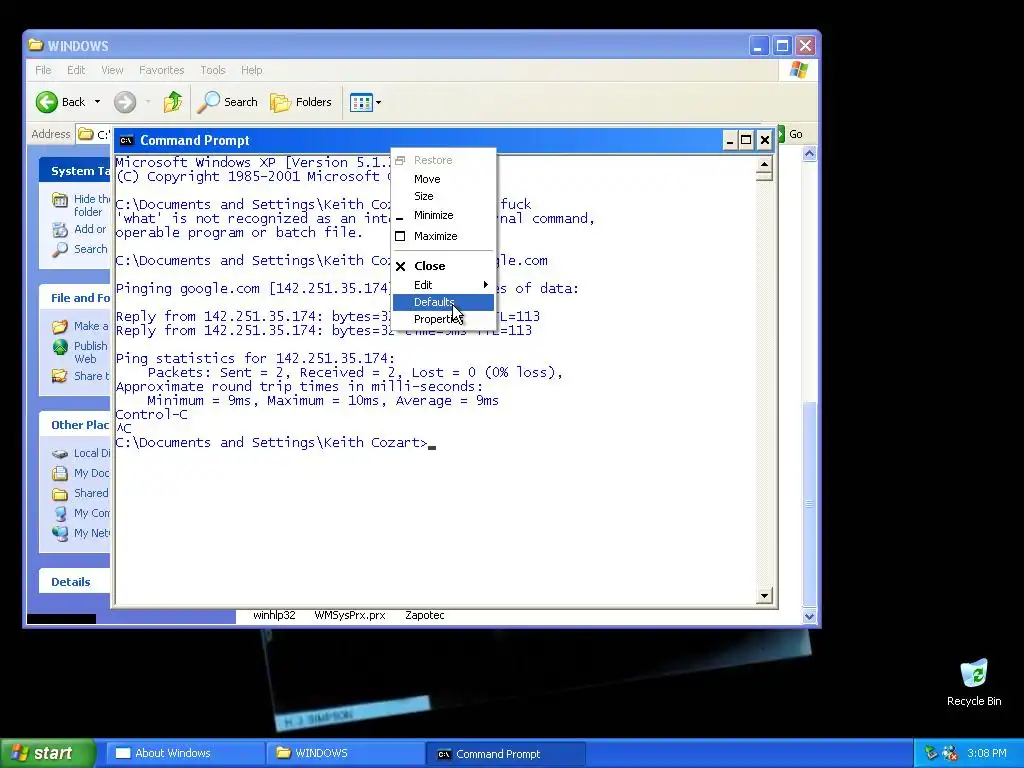Switch to WINDOWS taskbar button

tap(345, 753)
